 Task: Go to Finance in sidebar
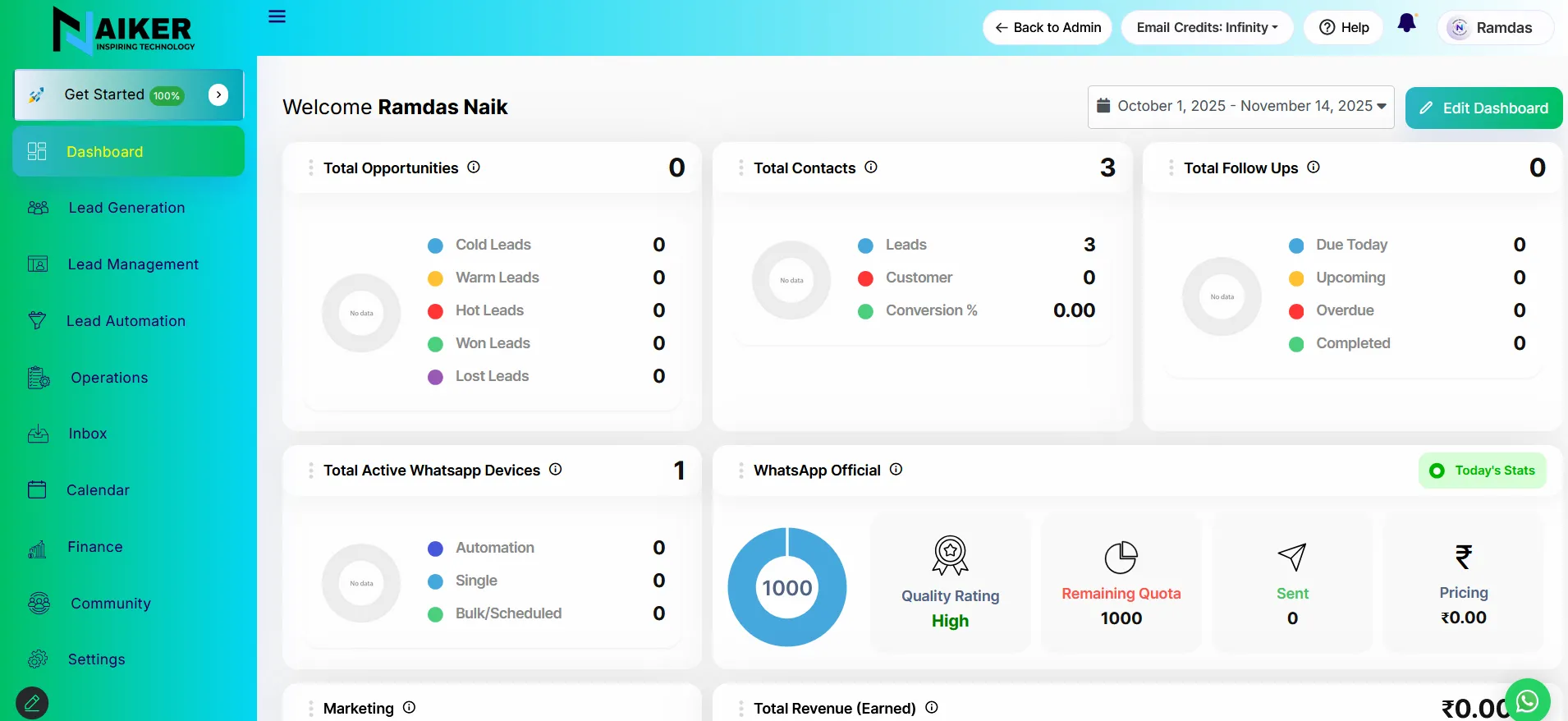click(x=94, y=547)
